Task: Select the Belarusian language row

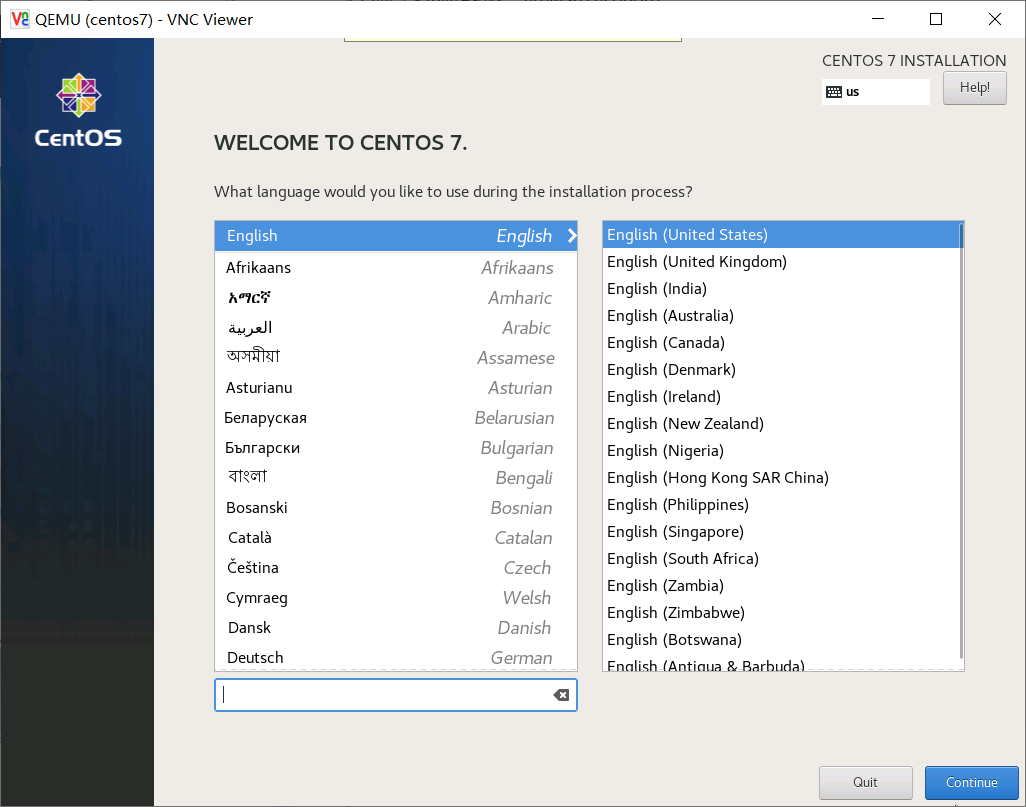Action: pyautogui.click(x=396, y=418)
